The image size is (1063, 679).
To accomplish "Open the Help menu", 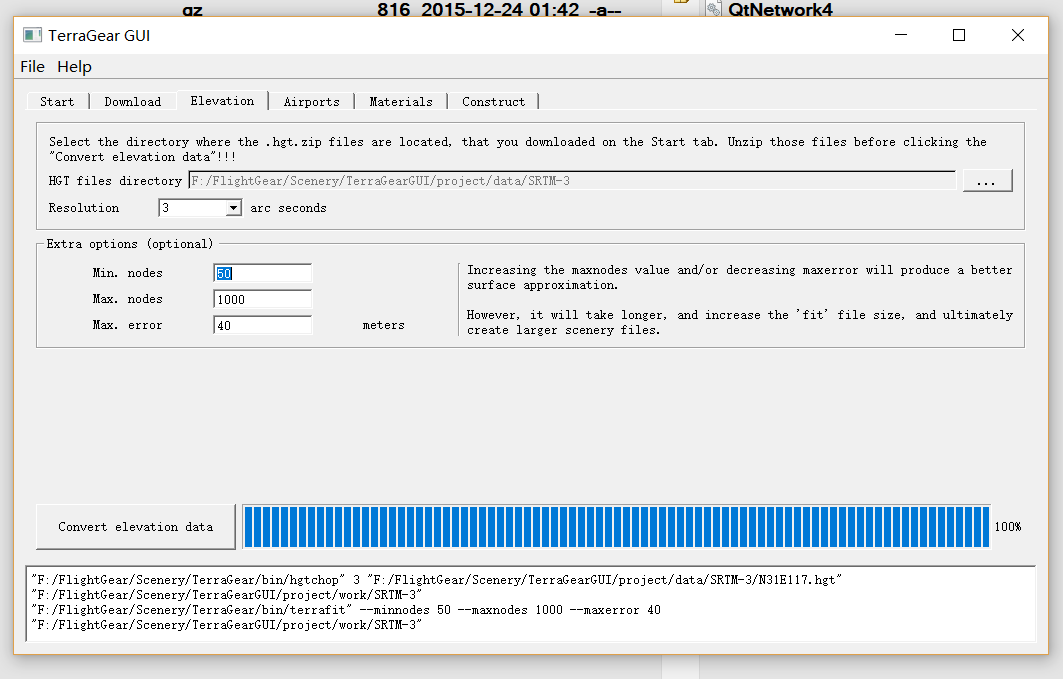I will point(74,66).
